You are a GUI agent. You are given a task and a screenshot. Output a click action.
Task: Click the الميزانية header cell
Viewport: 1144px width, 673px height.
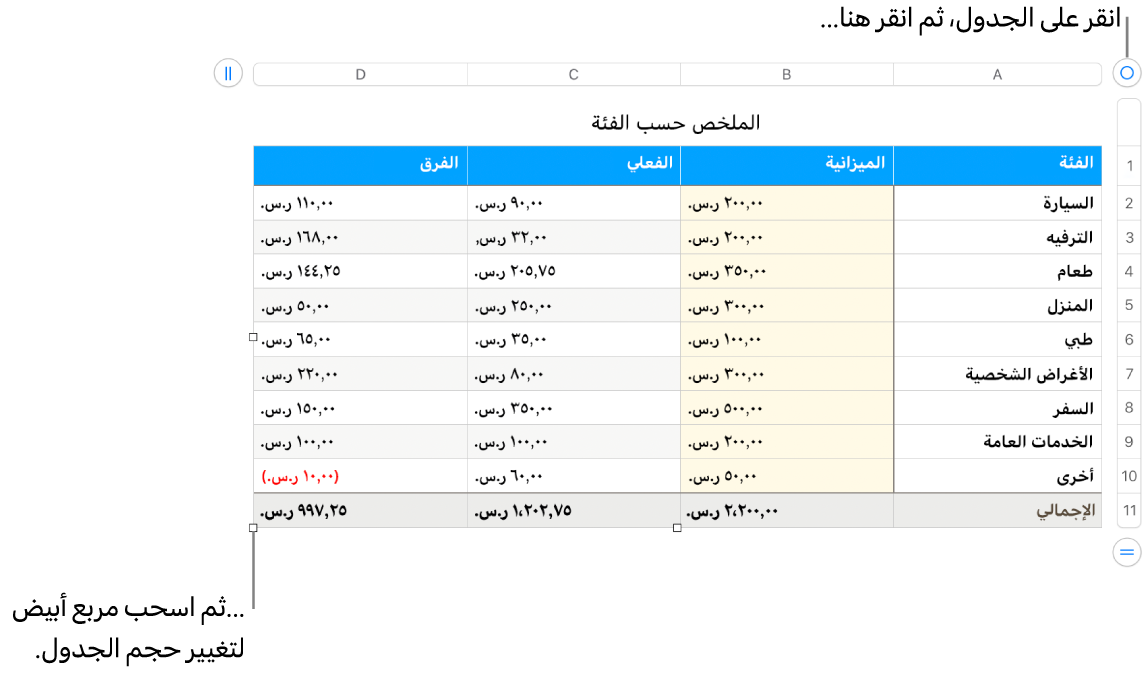coord(786,166)
